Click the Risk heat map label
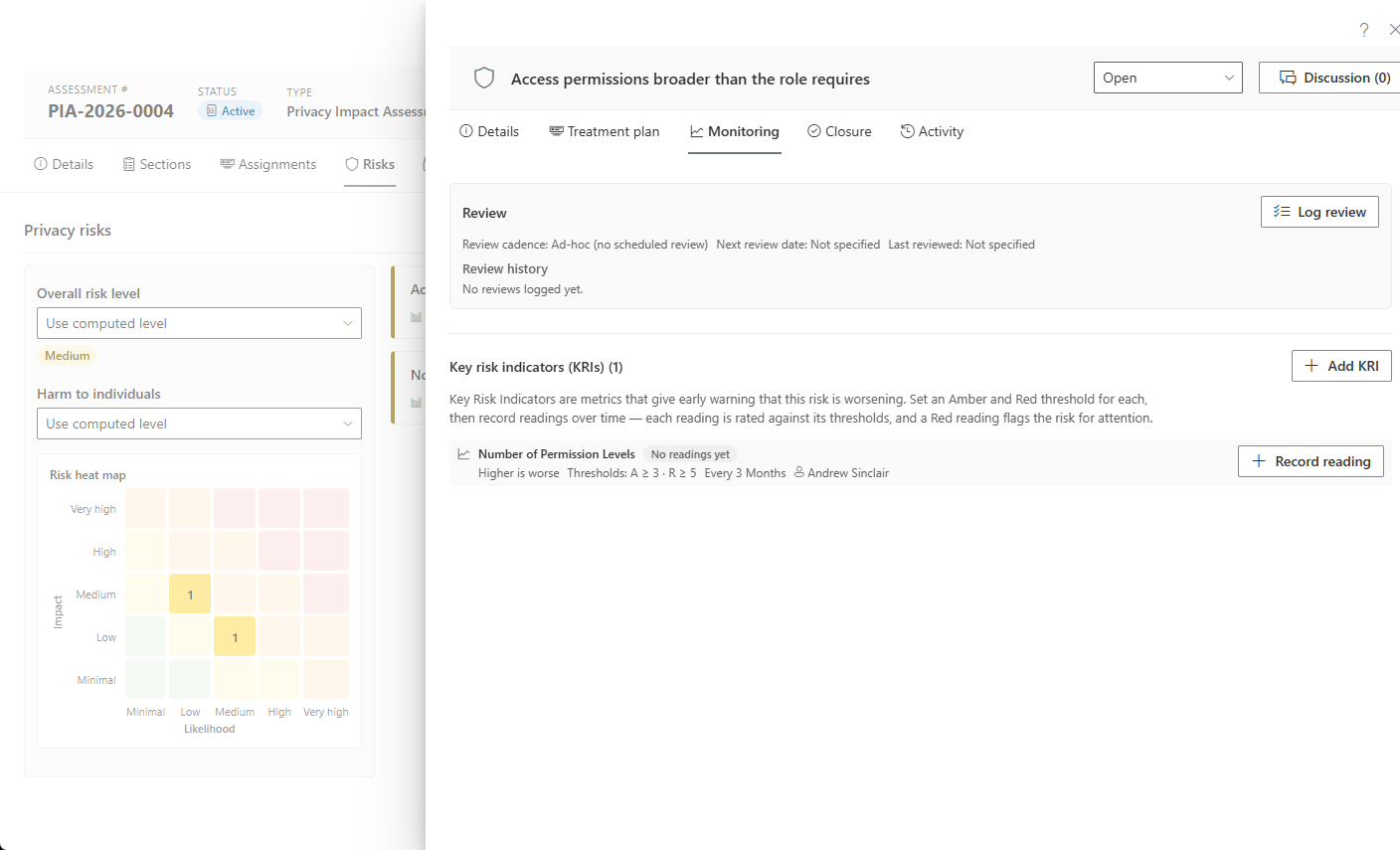Viewport: 1400px width, 850px height. 87,475
